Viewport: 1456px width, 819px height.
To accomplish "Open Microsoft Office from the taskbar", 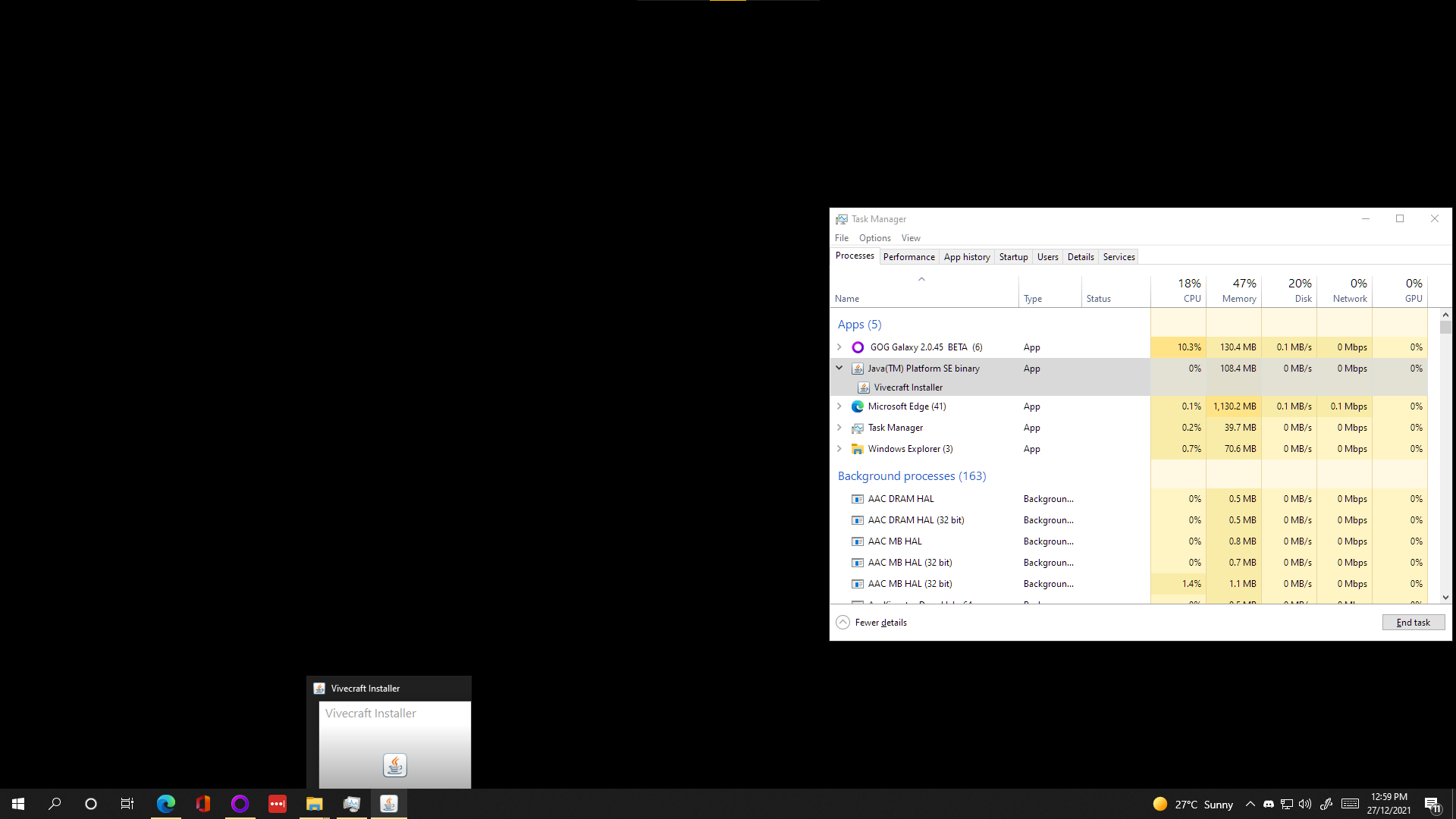I will click(x=202, y=803).
